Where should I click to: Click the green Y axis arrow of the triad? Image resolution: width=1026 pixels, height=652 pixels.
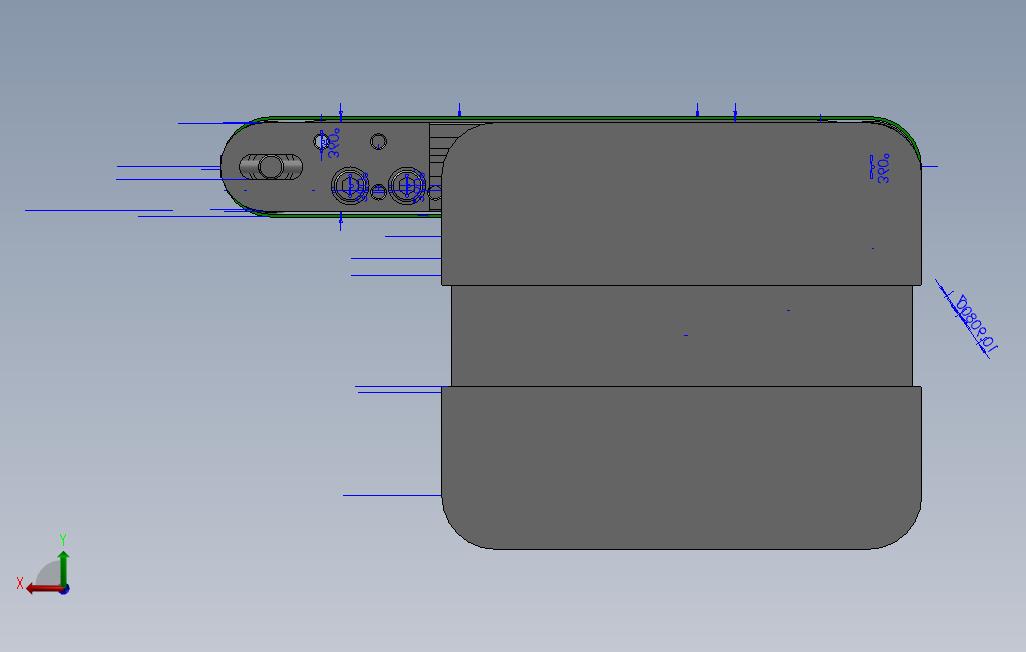tap(63, 568)
